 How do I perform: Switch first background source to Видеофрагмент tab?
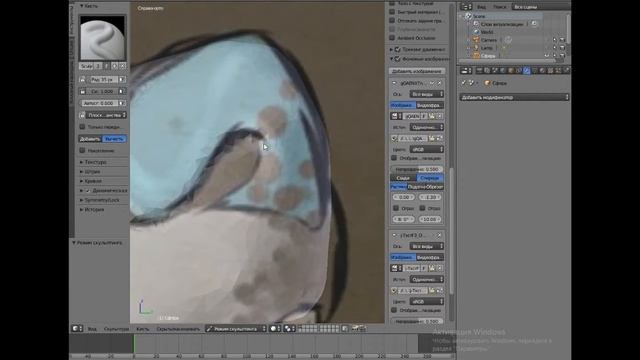click(x=430, y=105)
